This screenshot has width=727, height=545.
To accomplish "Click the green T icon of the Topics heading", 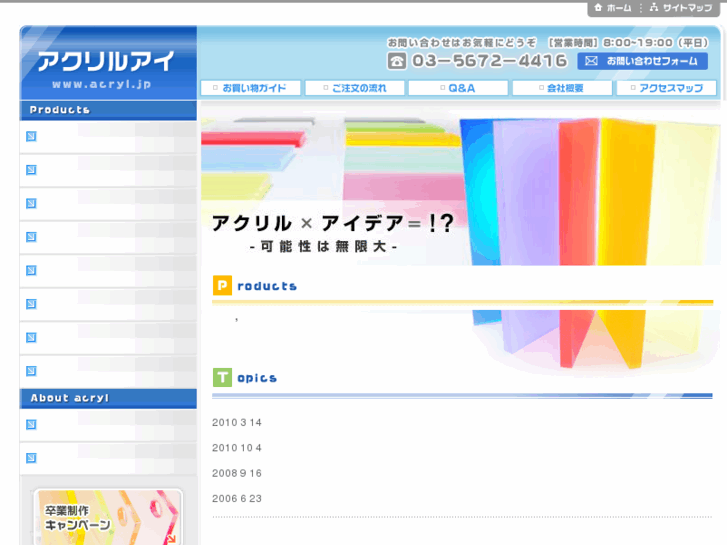I will (222, 378).
